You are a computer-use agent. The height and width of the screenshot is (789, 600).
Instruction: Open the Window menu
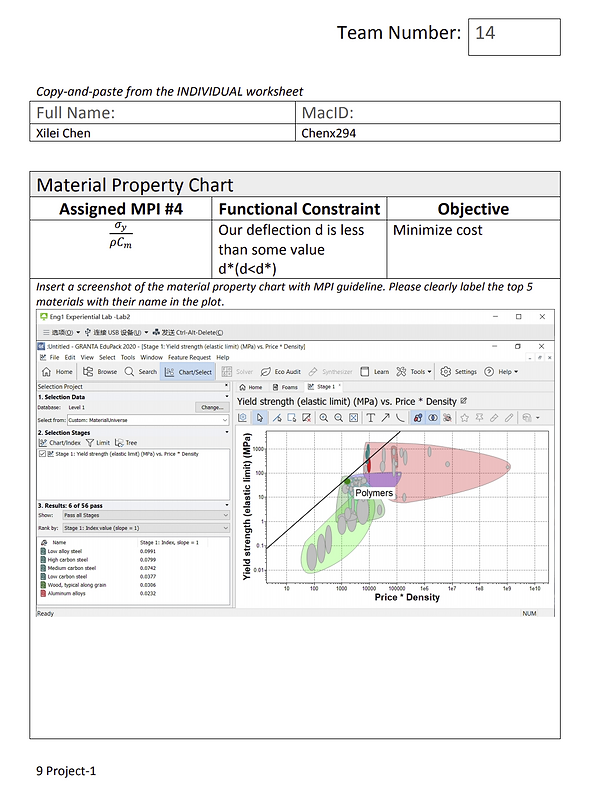coord(152,358)
